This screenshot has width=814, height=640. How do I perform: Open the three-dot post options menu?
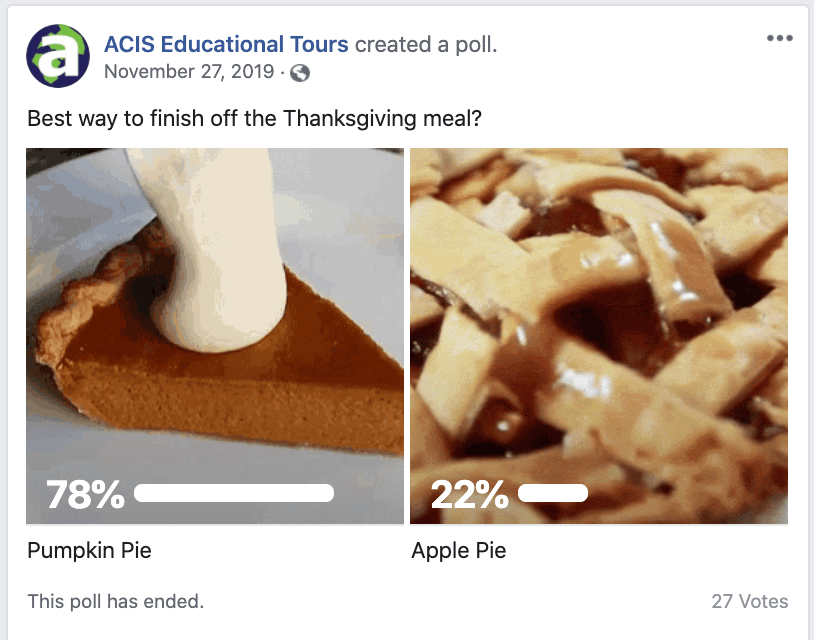(x=779, y=39)
